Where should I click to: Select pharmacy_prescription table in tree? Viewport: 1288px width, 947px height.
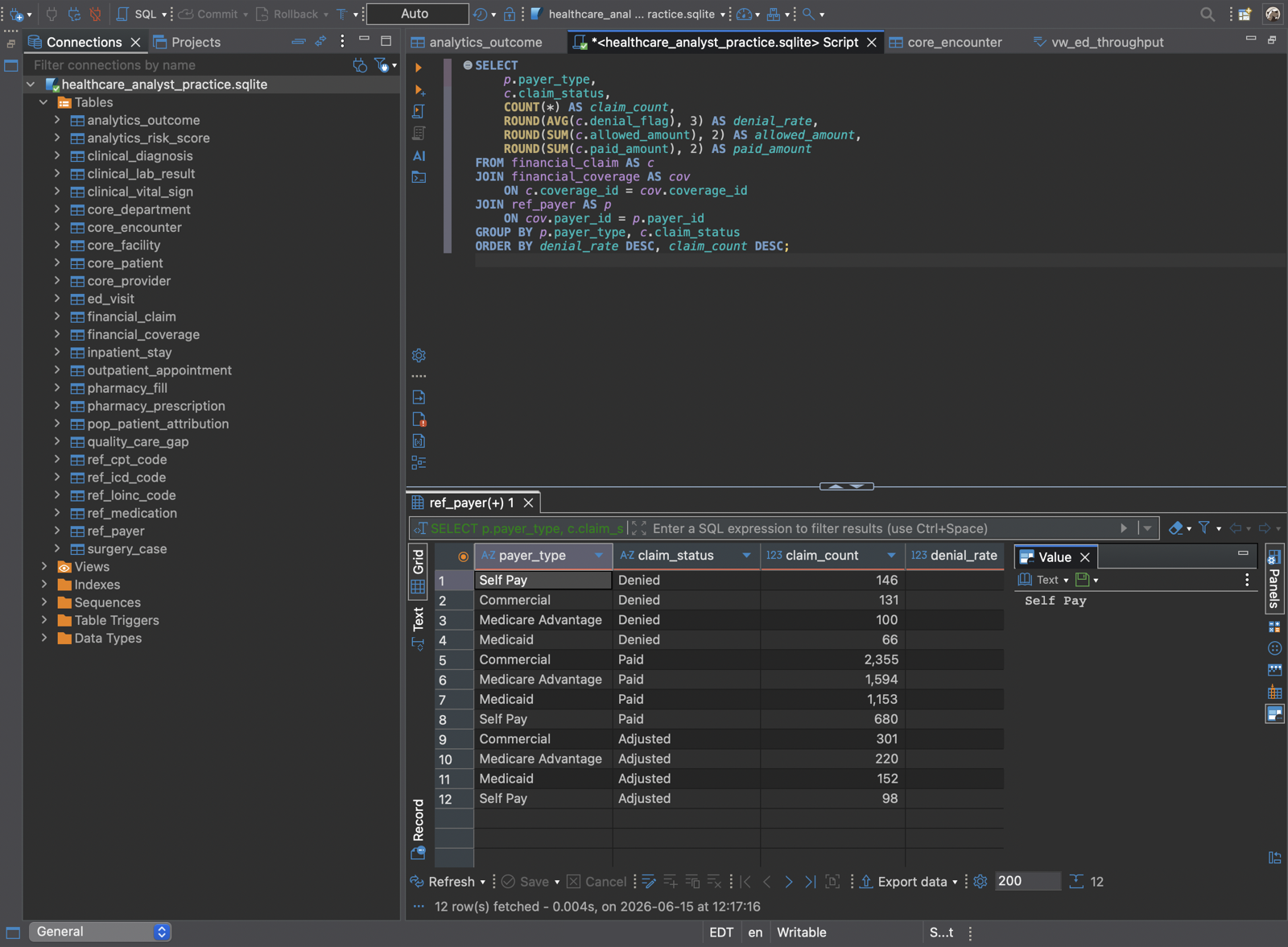pyautogui.click(x=155, y=406)
